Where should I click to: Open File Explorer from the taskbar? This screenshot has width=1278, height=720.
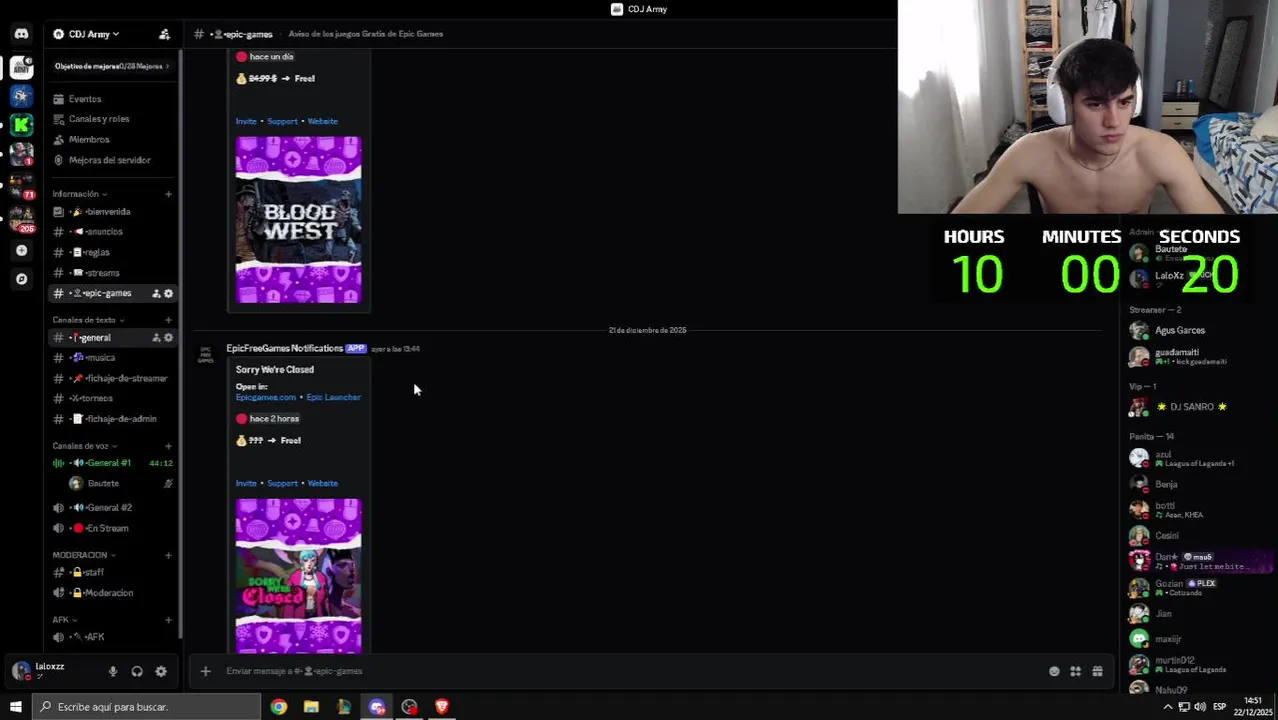tap(311, 707)
